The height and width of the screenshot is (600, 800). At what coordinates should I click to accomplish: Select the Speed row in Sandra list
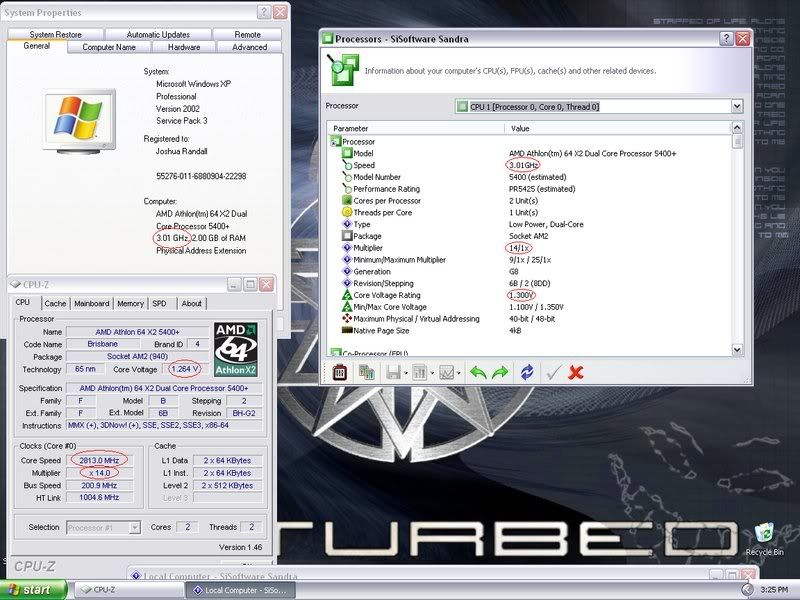pos(530,165)
